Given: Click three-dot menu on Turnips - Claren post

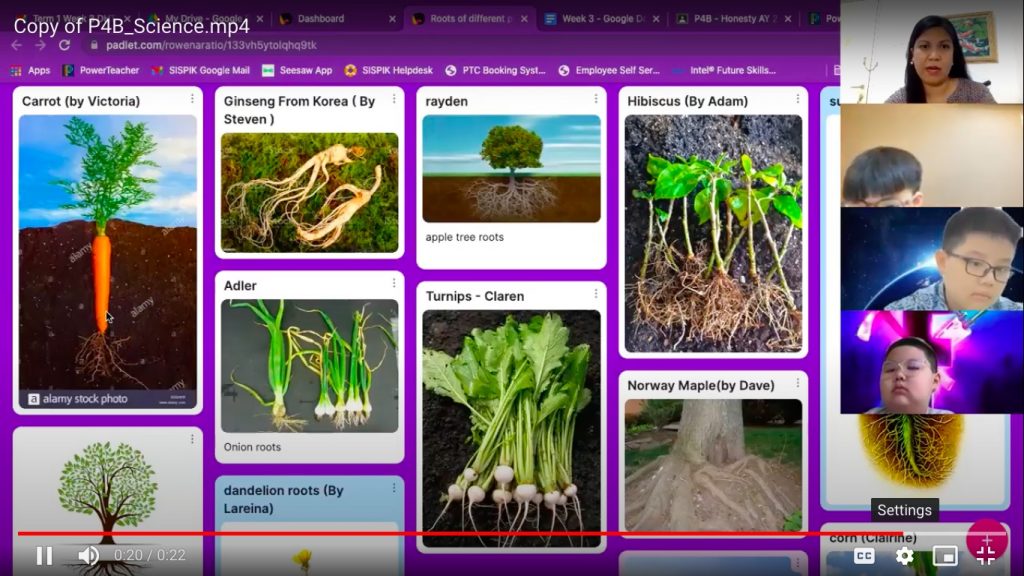Looking at the screenshot, I should pos(596,294).
